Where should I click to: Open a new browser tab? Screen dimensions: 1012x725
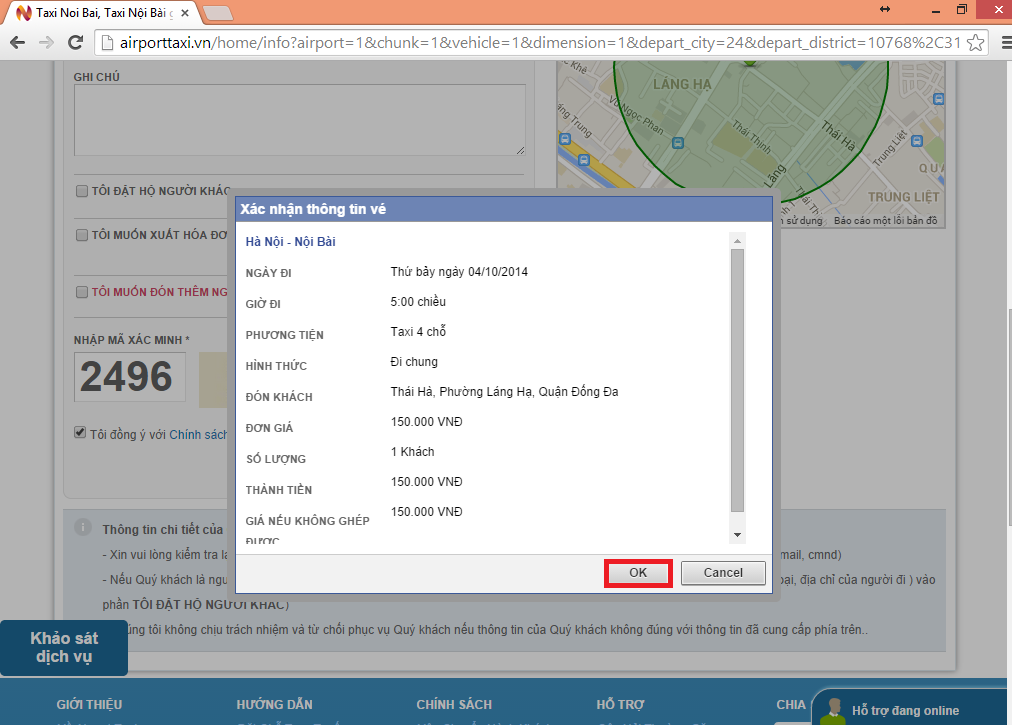click(218, 13)
